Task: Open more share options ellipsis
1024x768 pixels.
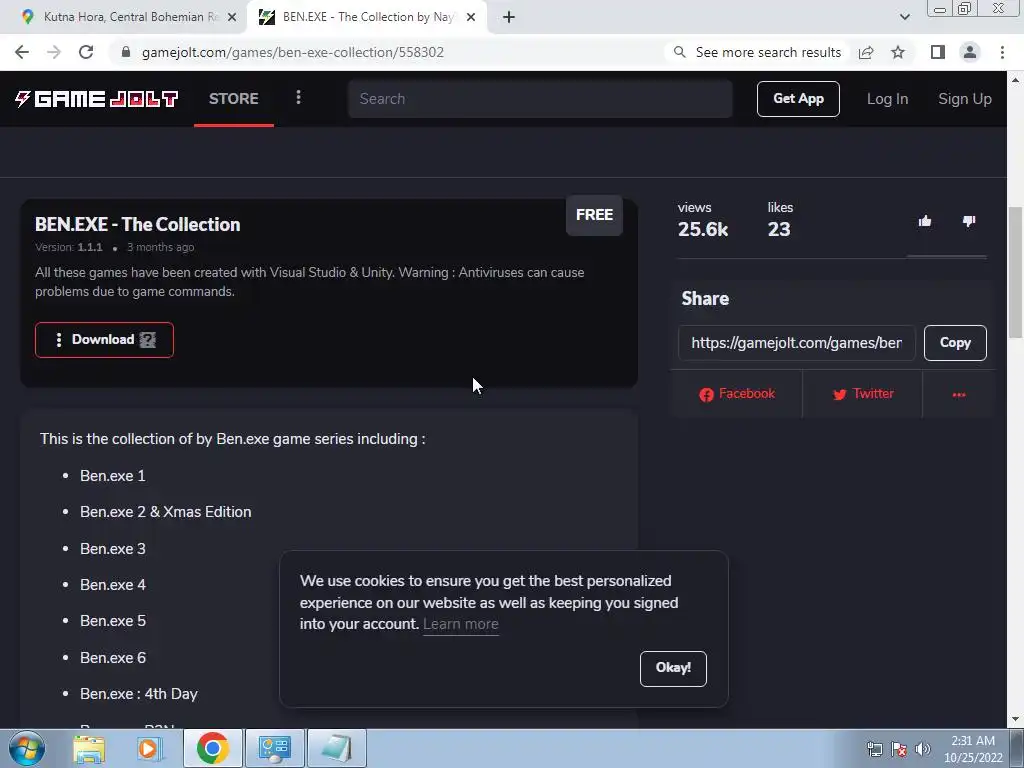Action: click(x=959, y=394)
